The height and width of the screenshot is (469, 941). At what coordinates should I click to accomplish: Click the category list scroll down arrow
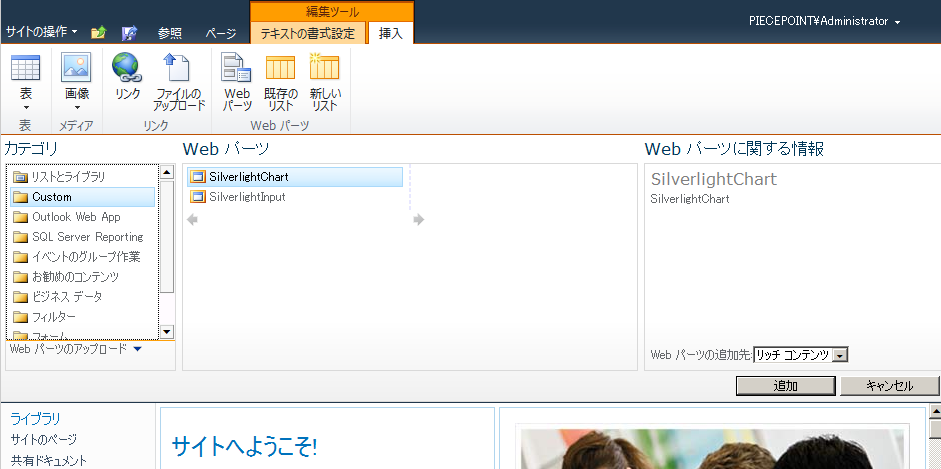[x=167, y=332]
